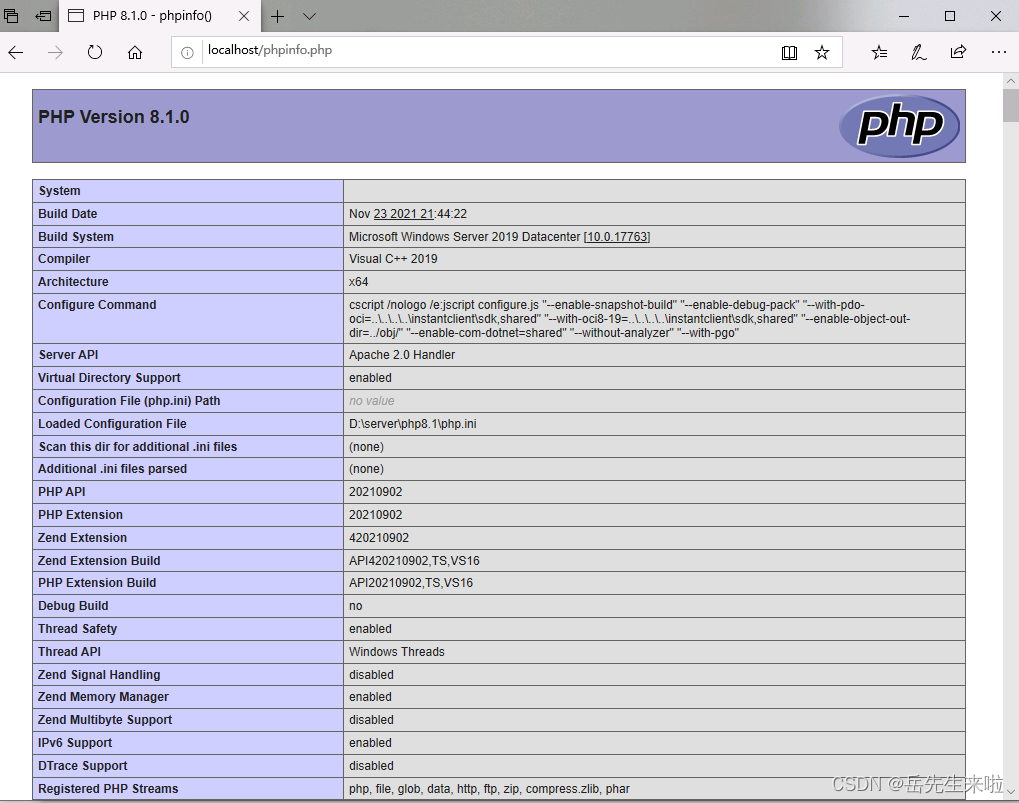Image resolution: width=1019 pixels, height=803 pixels.
Task: Click Microsoft Windows Server 2019 Datacenter text
Action: point(465,236)
